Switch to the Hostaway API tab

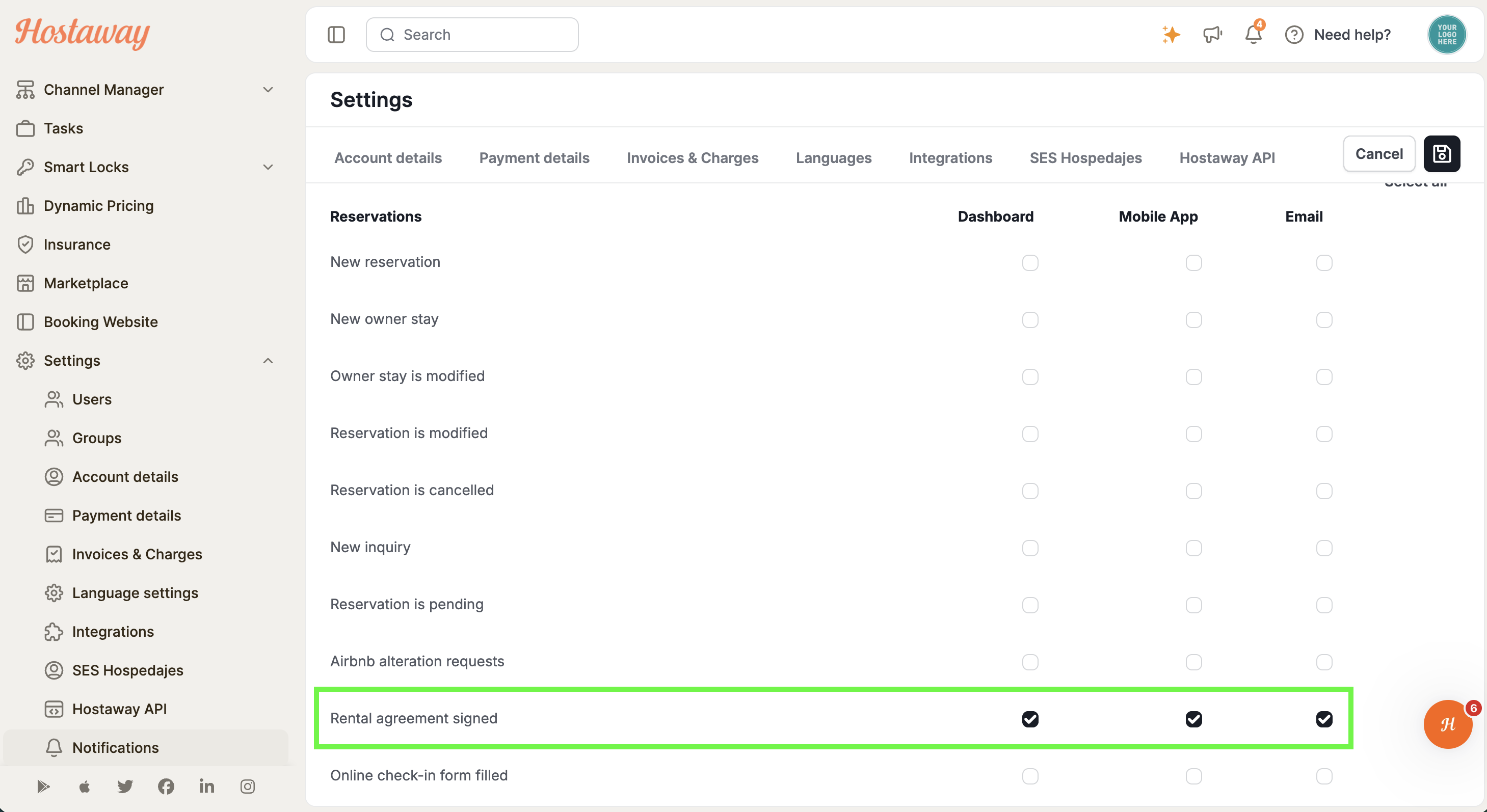tap(1227, 157)
